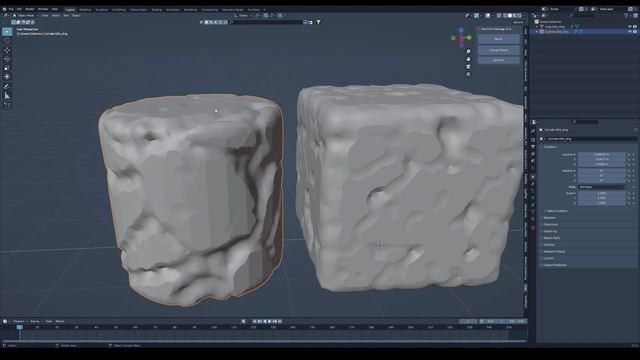Select Cylinder.004_dmg in the outliner
640x360 pixels.
click(557, 31)
